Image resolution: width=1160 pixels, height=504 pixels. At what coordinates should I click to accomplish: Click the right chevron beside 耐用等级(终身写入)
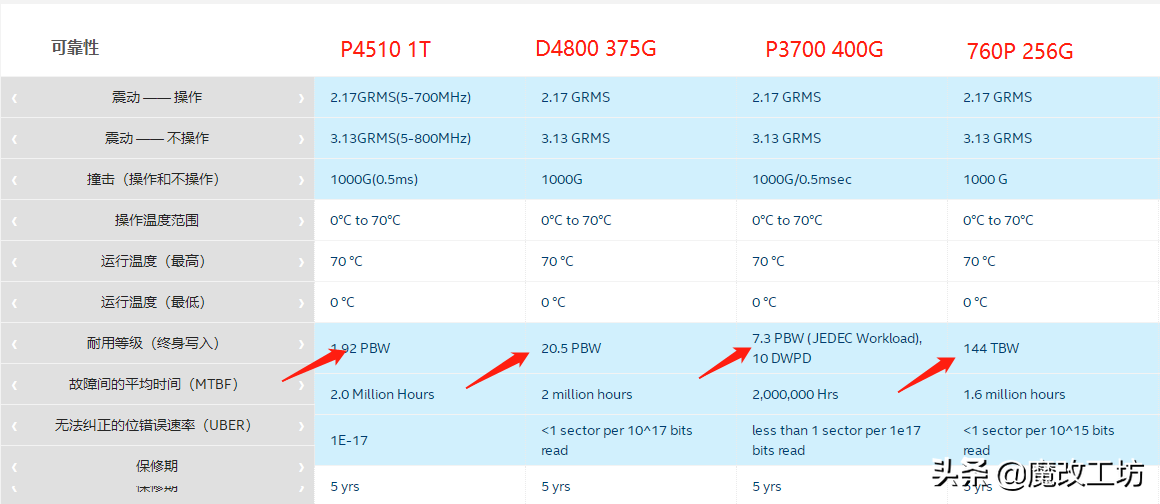pyautogui.click(x=301, y=344)
